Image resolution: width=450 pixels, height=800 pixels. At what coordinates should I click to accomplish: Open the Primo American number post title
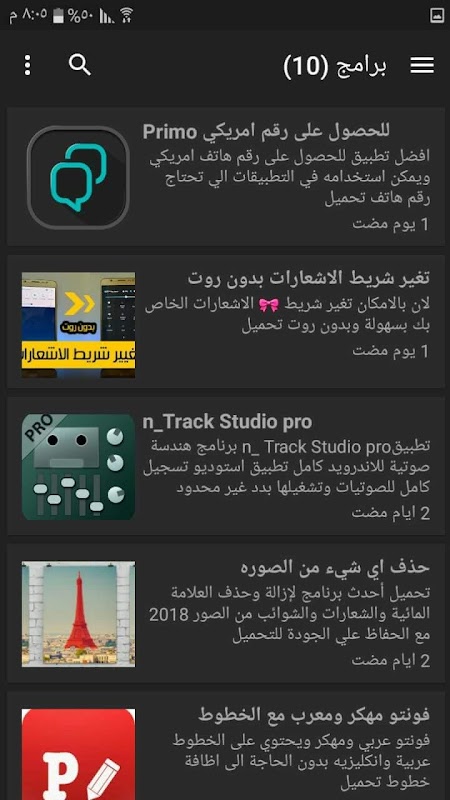(266, 132)
